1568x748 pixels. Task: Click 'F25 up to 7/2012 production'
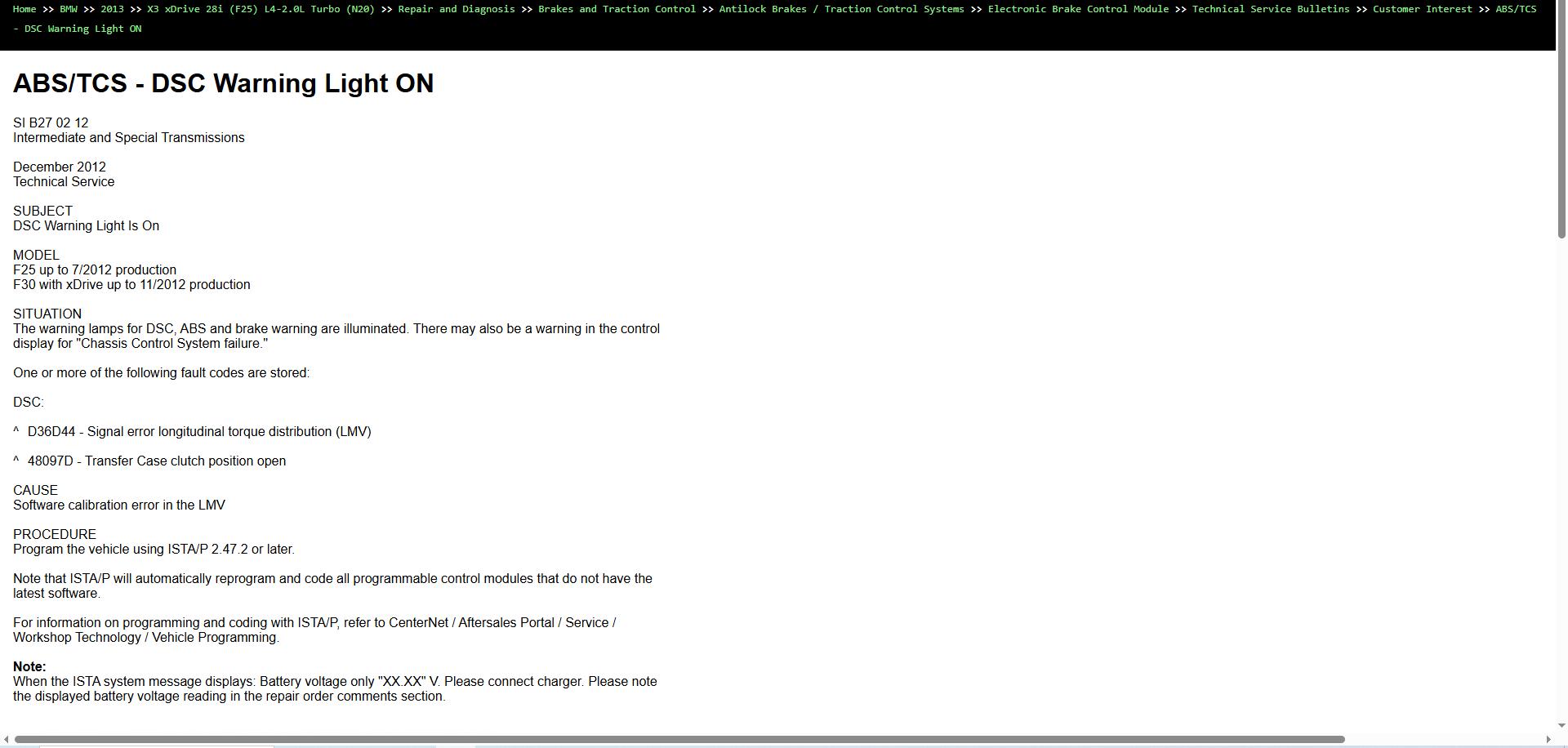pyautogui.click(x=95, y=270)
